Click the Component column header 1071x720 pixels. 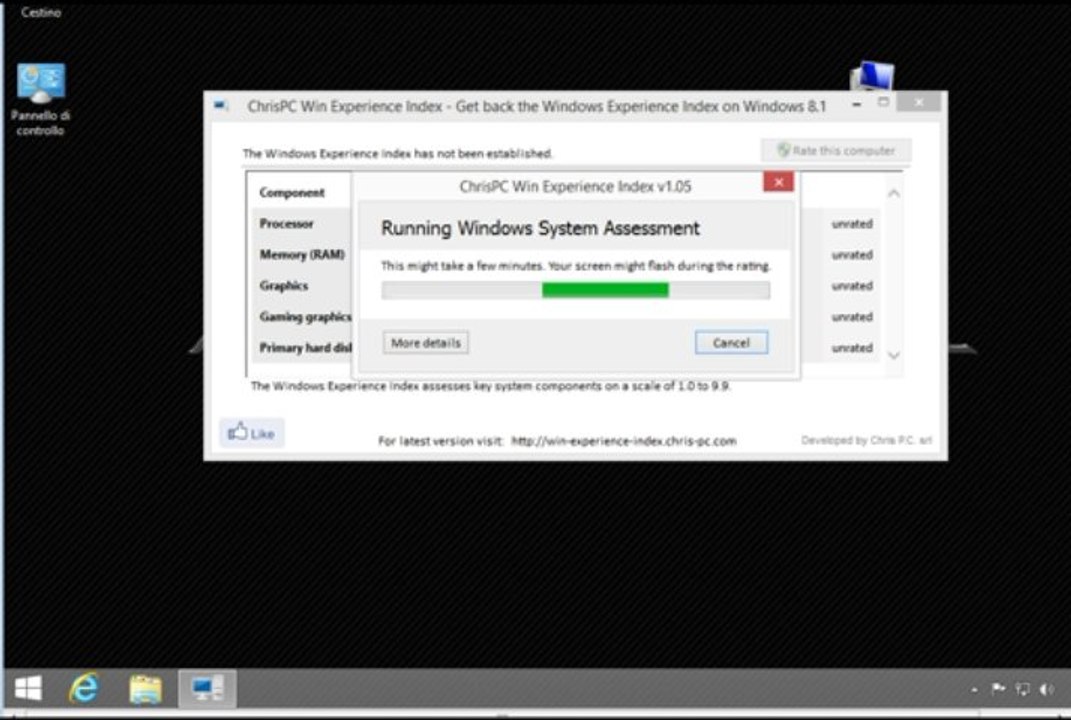[x=292, y=193]
